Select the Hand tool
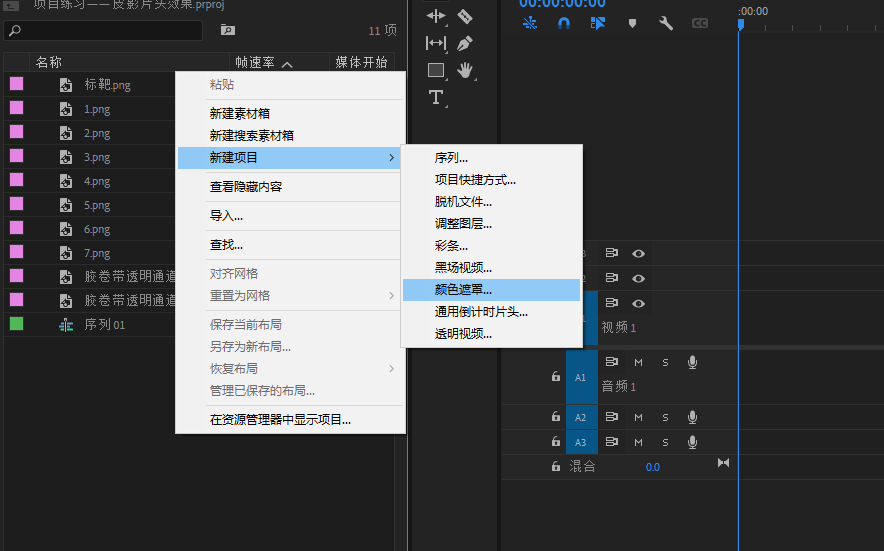The height and width of the screenshot is (551, 884). [x=465, y=70]
